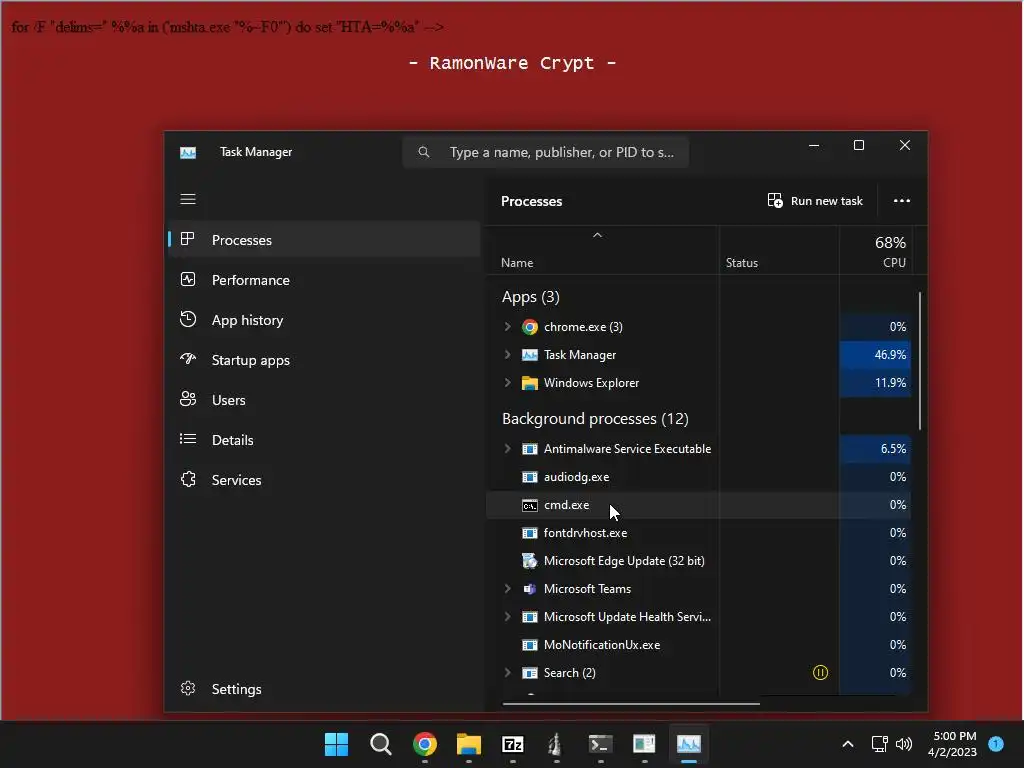This screenshot has width=1024, height=768.
Task: Expand Microsoft Update Health Service row
Action: (x=507, y=616)
